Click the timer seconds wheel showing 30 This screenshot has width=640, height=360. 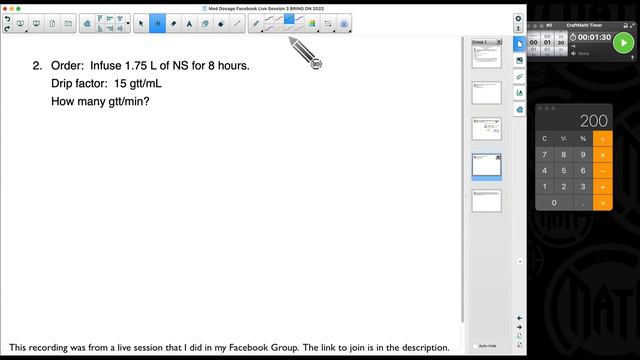[x=561, y=42]
